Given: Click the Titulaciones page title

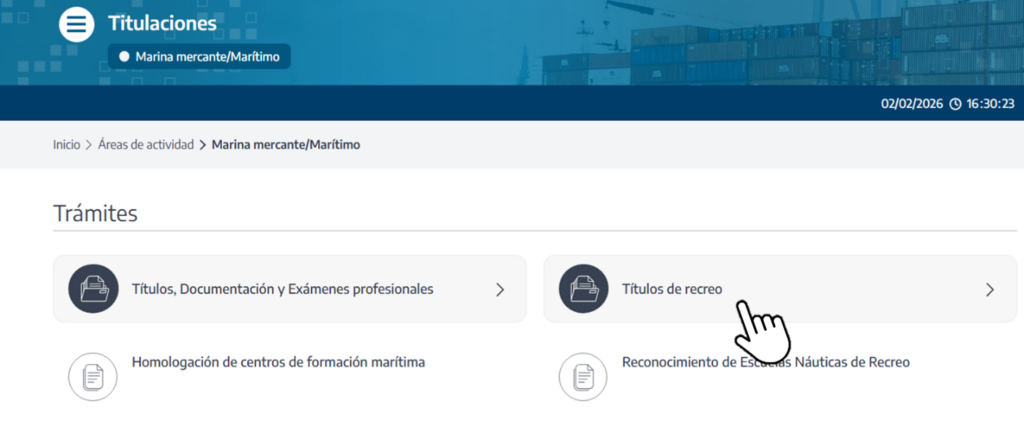Looking at the screenshot, I should coord(161,22).
